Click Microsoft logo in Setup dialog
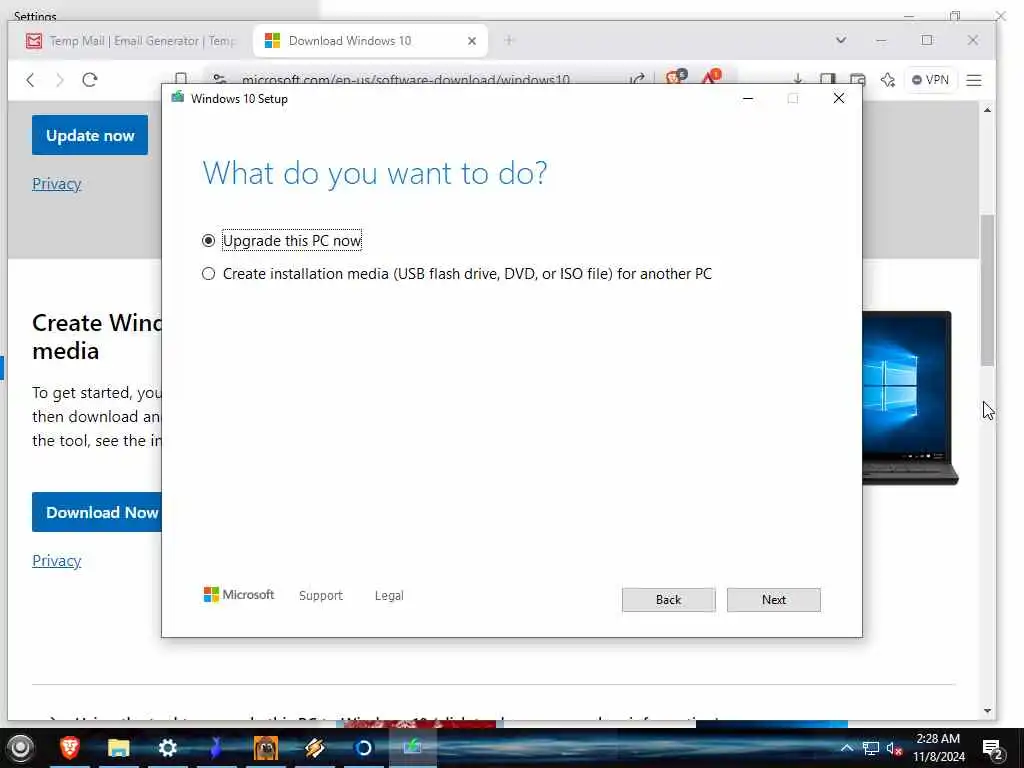1024x768 pixels. (x=239, y=595)
